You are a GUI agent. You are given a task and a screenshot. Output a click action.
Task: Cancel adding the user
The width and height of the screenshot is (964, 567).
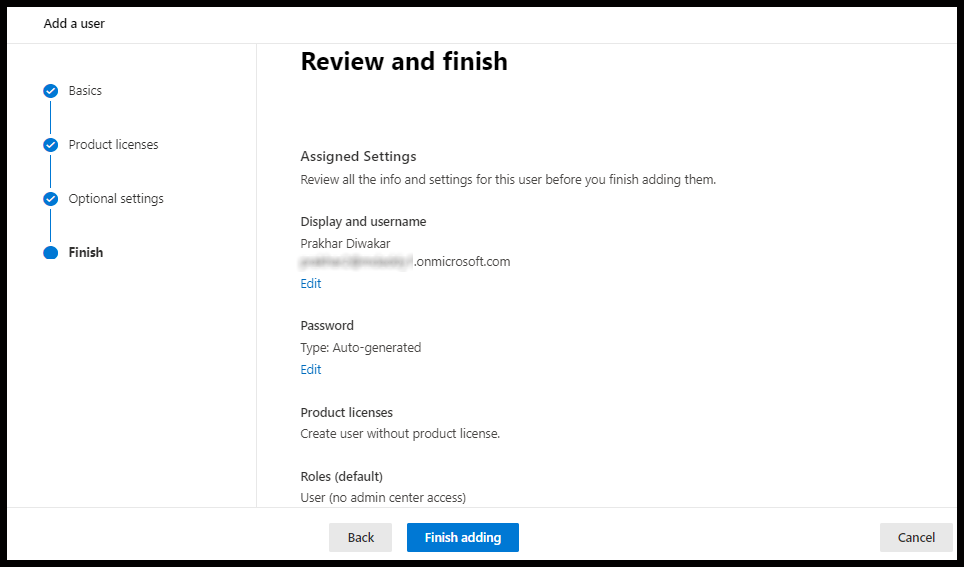point(916,537)
